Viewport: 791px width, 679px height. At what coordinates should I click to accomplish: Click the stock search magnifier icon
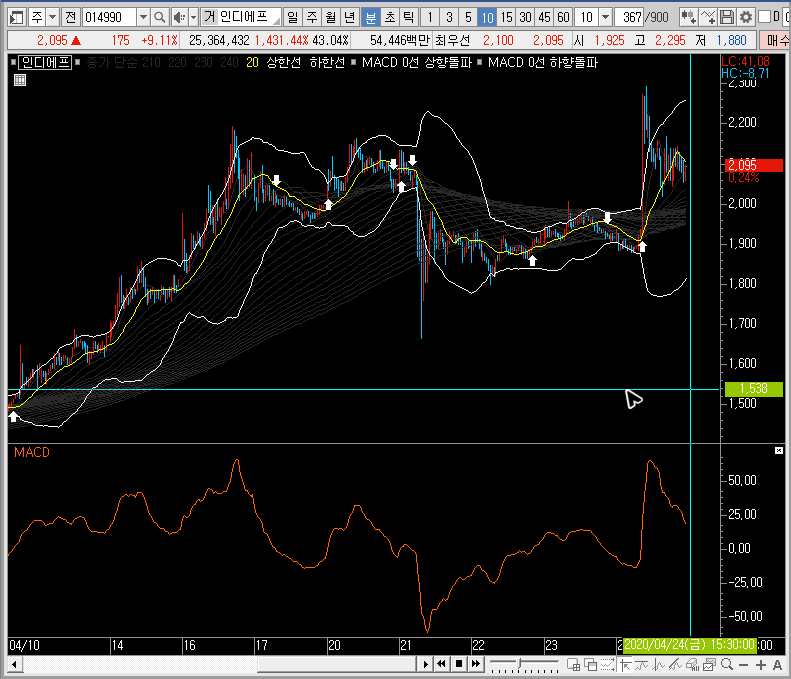pos(159,18)
